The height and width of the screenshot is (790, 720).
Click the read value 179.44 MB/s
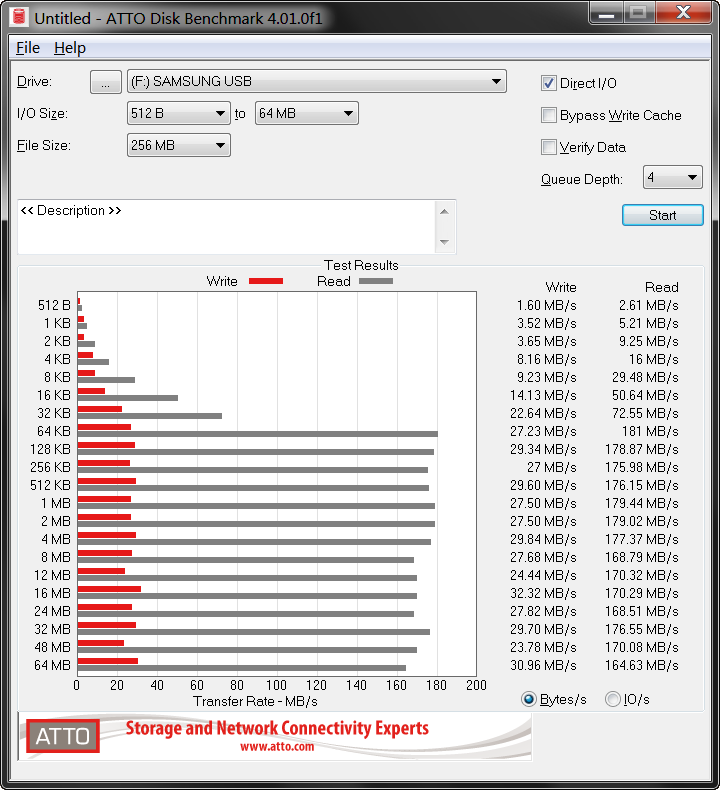(642, 503)
